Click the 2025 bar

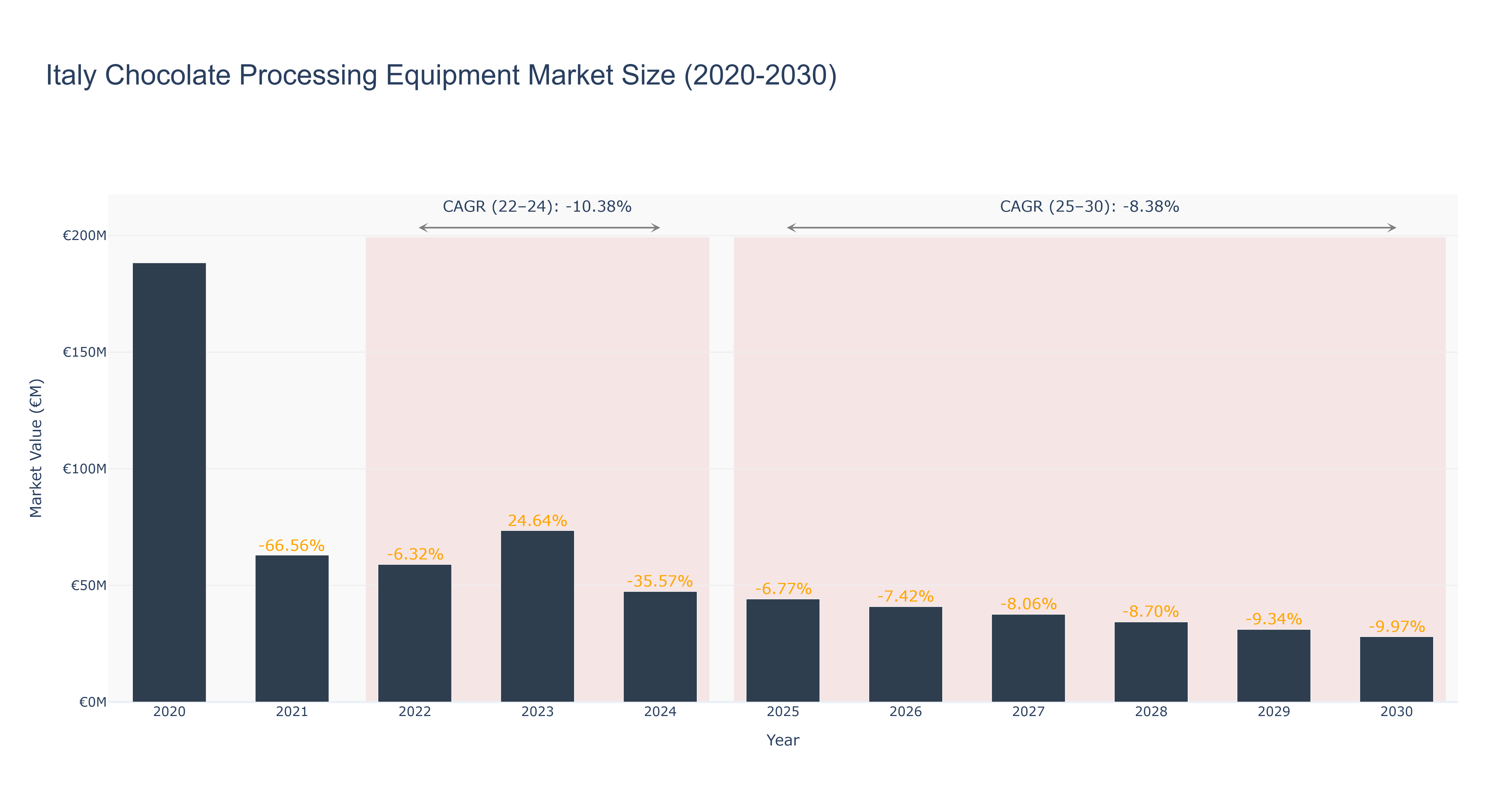(x=782, y=650)
